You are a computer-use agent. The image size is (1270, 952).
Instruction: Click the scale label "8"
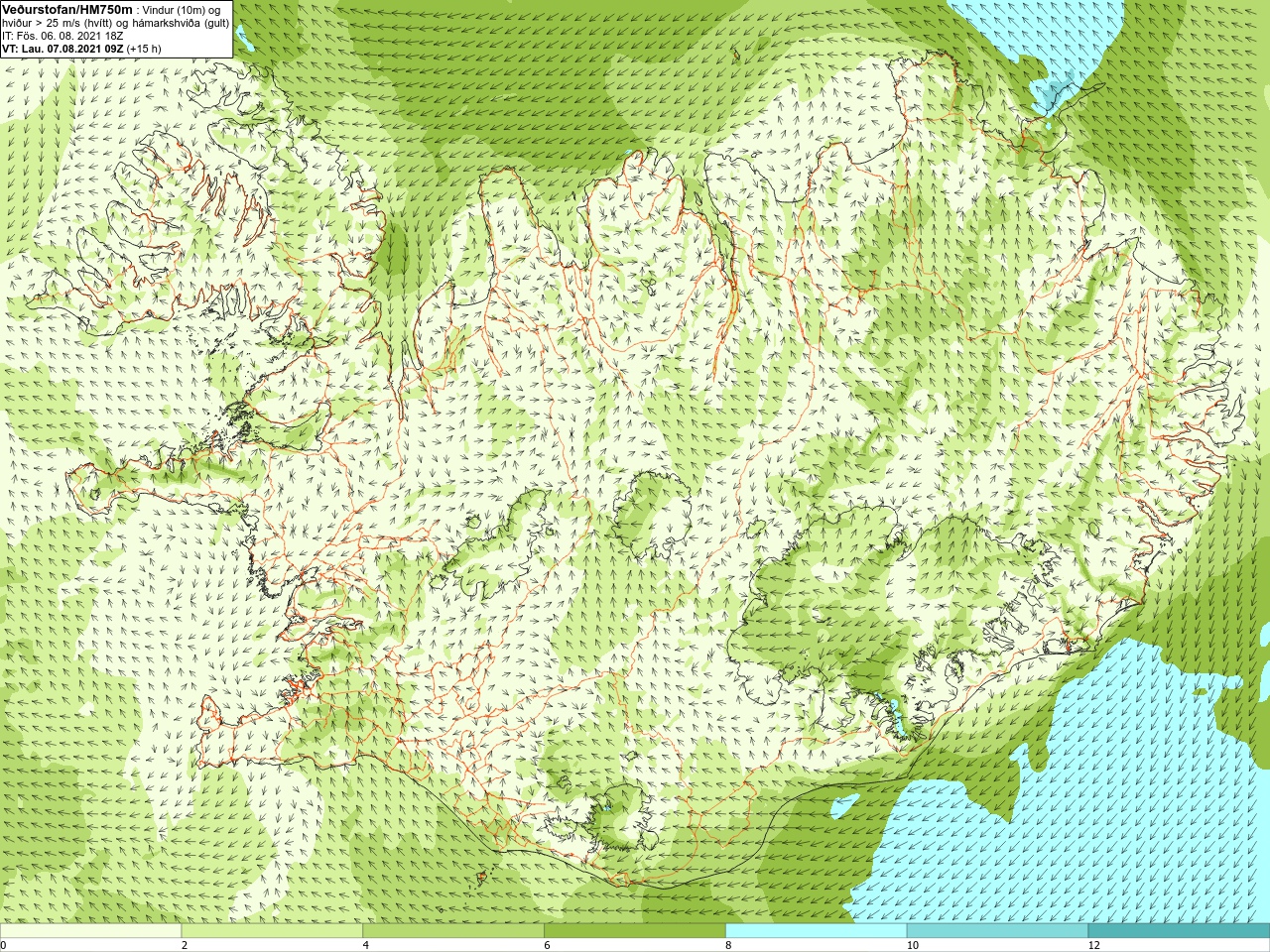click(x=728, y=945)
